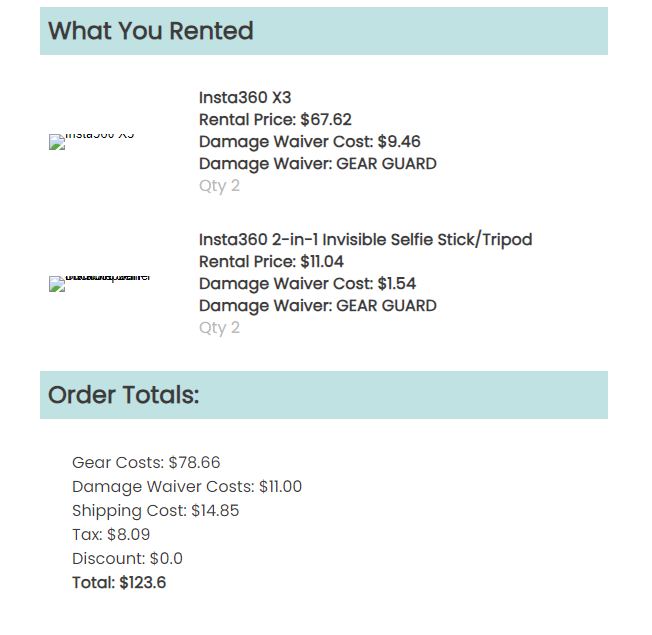Select the Rental Price $11.04 line
This screenshot has height=635, width=652.
[x=271, y=262]
